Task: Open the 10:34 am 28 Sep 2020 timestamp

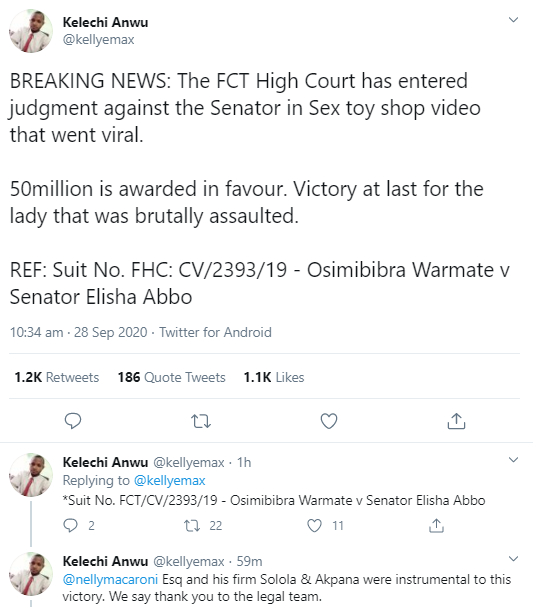Action: point(79,332)
